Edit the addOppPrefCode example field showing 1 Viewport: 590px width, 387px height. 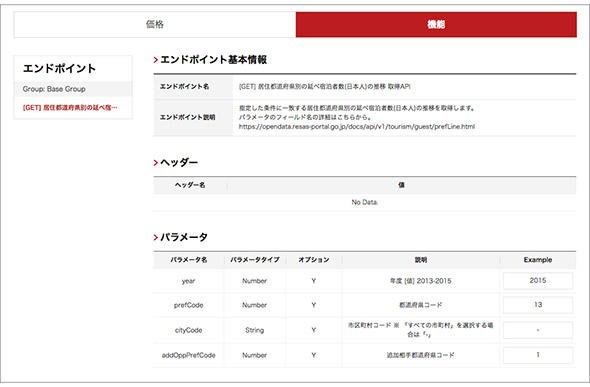[x=538, y=355]
